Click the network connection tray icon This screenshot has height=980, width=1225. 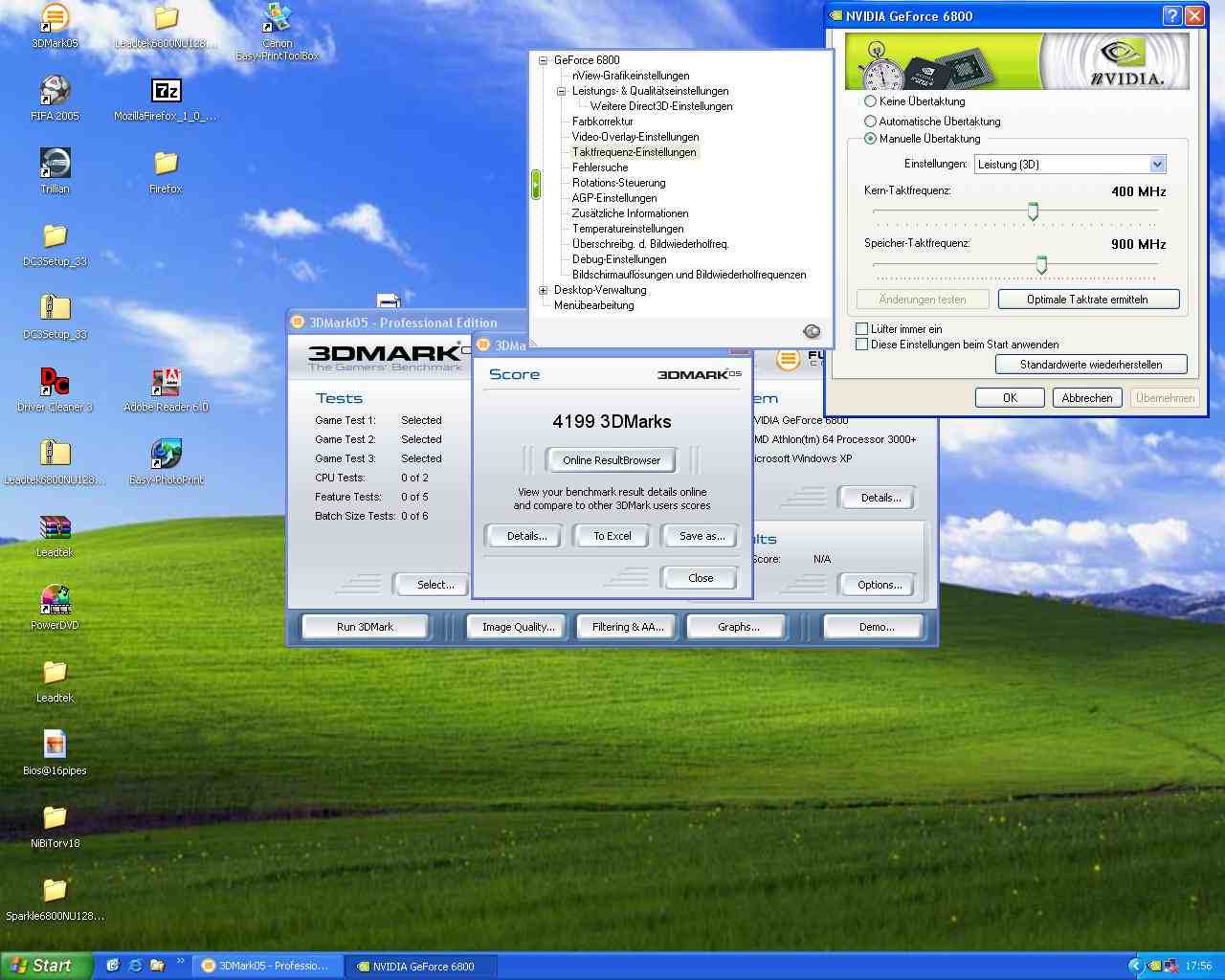[1171, 966]
